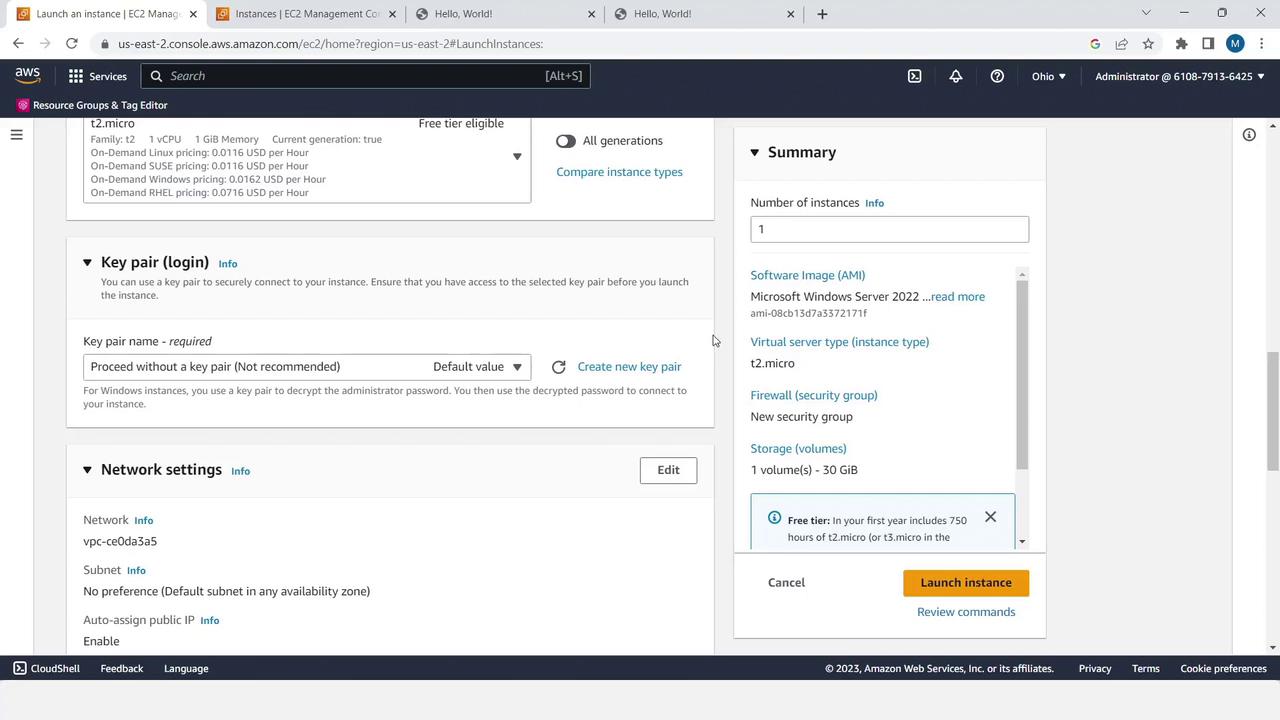Collapse the Key pair (login) section

click(87, 263)
